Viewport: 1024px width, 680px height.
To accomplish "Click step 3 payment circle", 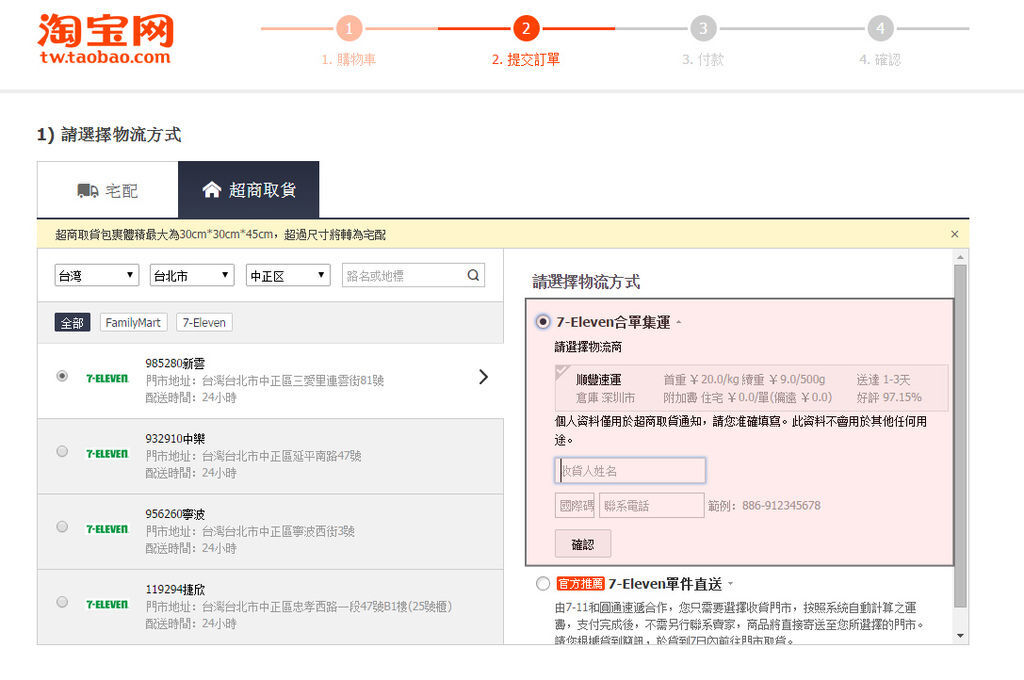I will pyautogui.click(x=703, y=29).
